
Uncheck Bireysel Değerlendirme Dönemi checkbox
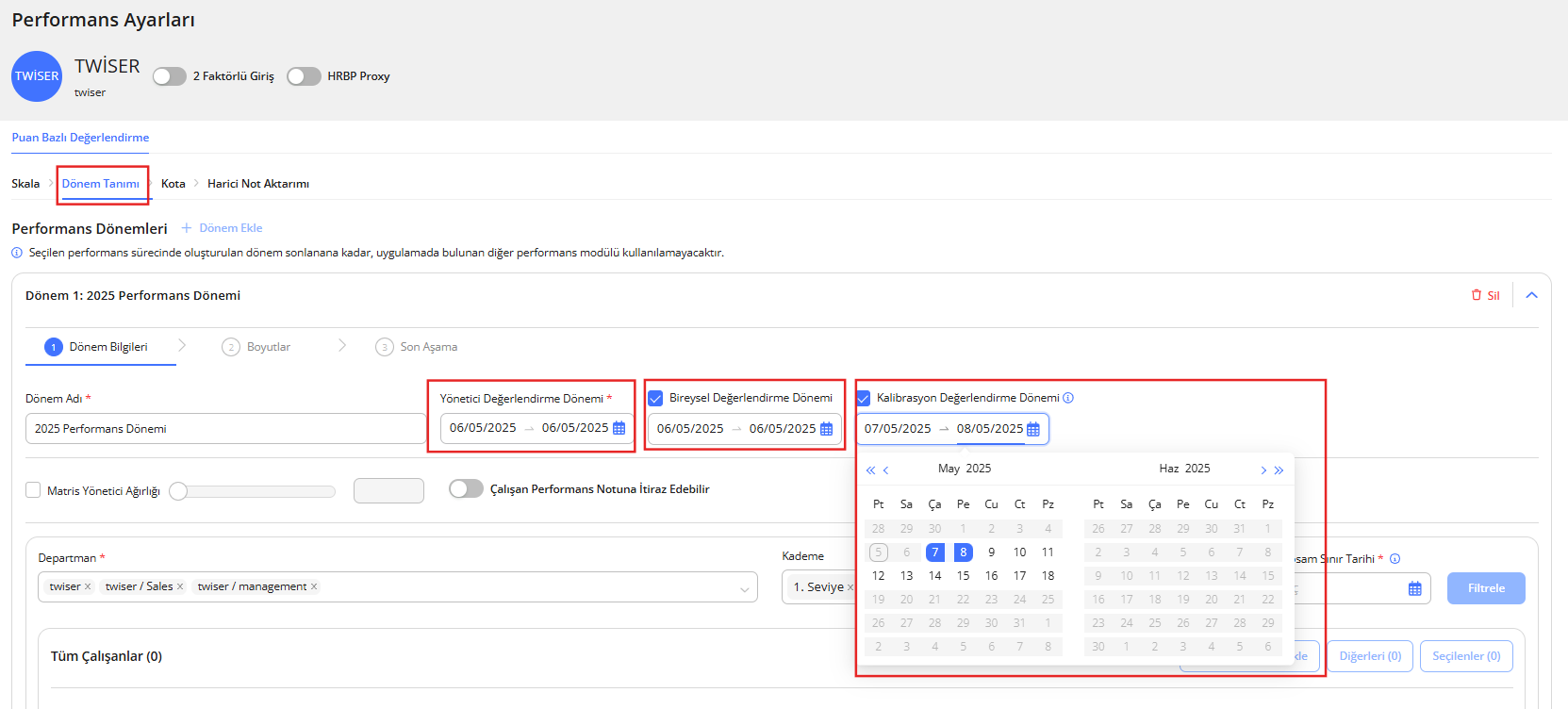[655, 398]
